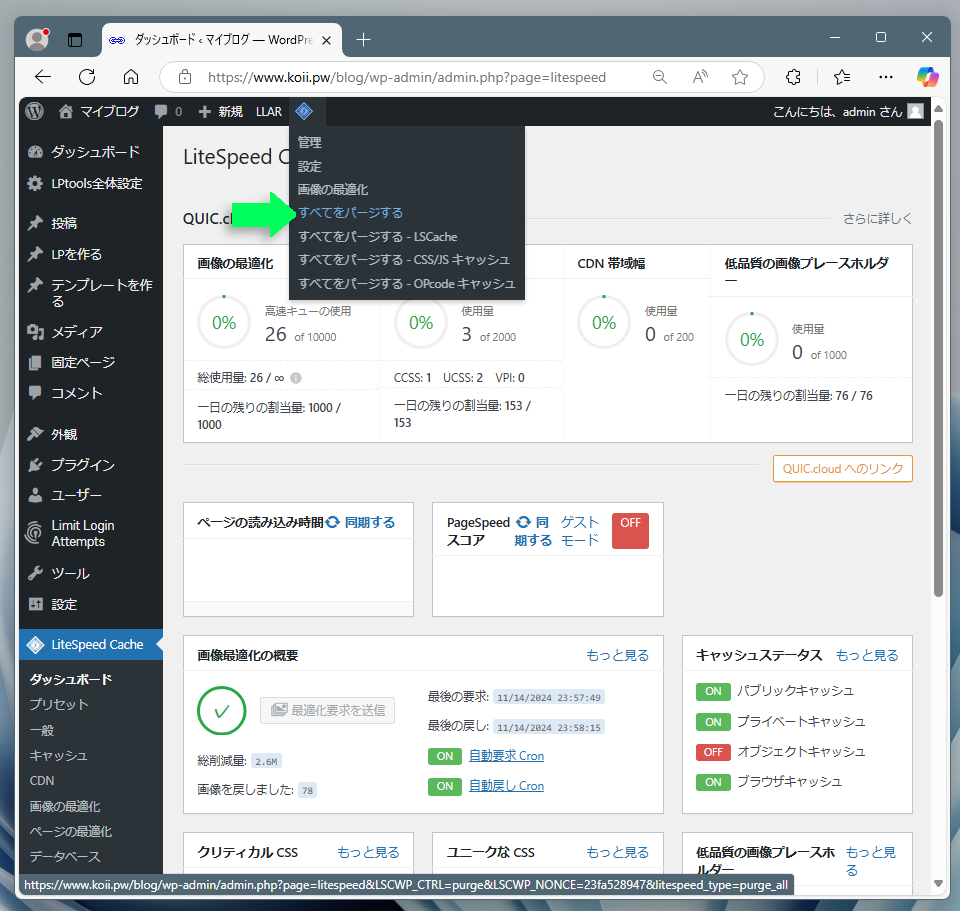Select 画像の最適化 from LiteSpeed dropdown
960x911 pixels.
click(x=332, y=189)
